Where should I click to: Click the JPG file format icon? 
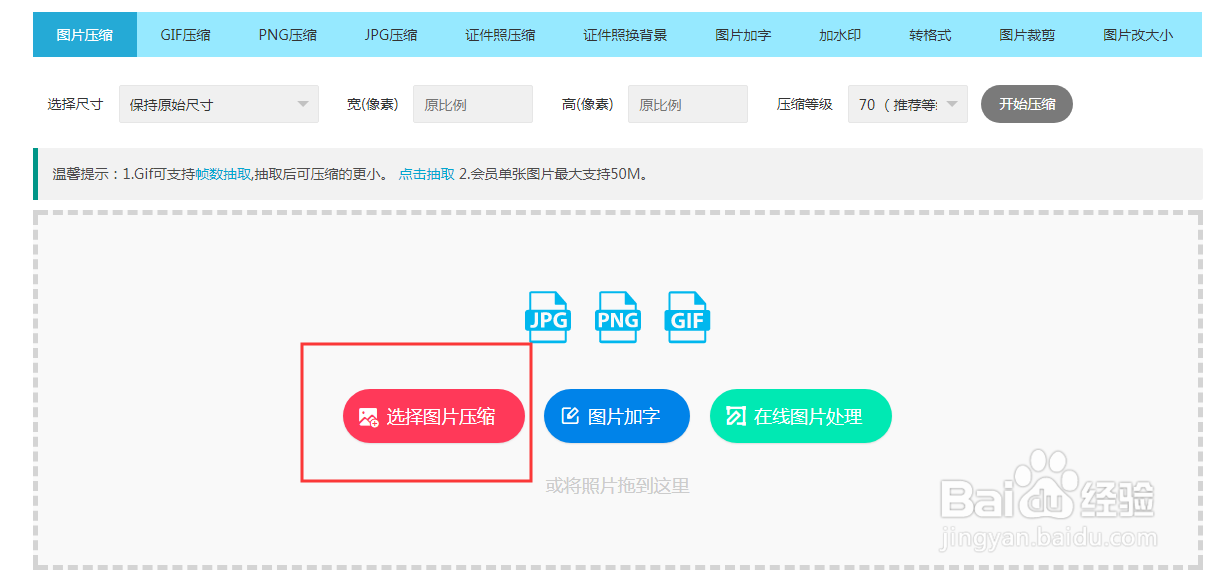click(x=548, y=317)
